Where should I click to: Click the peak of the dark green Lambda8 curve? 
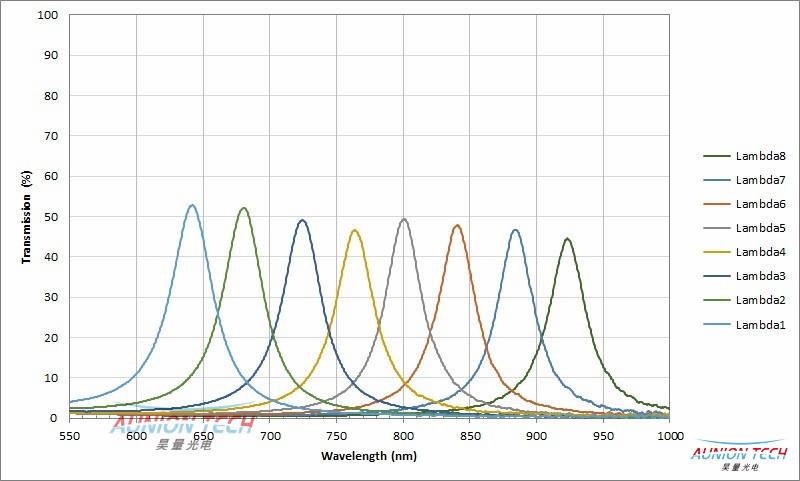point(567,239)
